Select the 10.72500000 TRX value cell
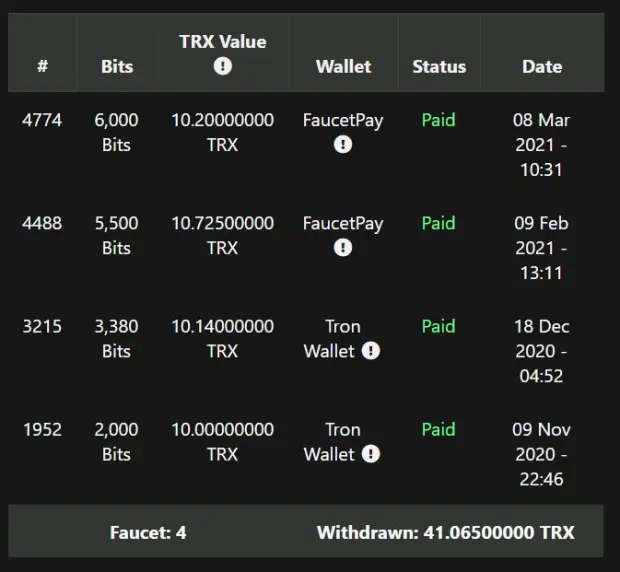Image resolution: width=620 pixels, height=572 pixels. pyautogui.click(x=223, y=236)
